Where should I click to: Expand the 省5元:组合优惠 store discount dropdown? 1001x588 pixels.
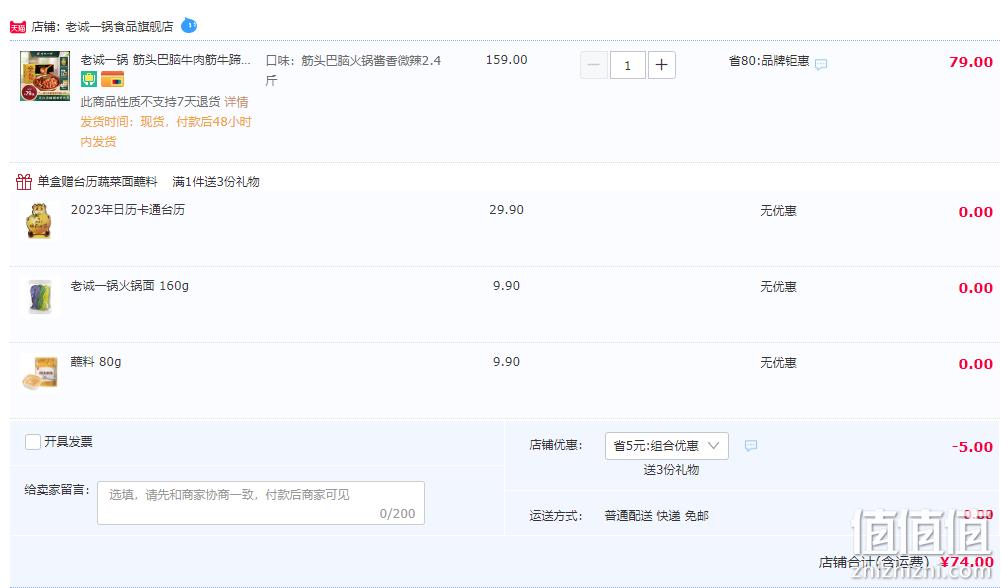(666, 446)
